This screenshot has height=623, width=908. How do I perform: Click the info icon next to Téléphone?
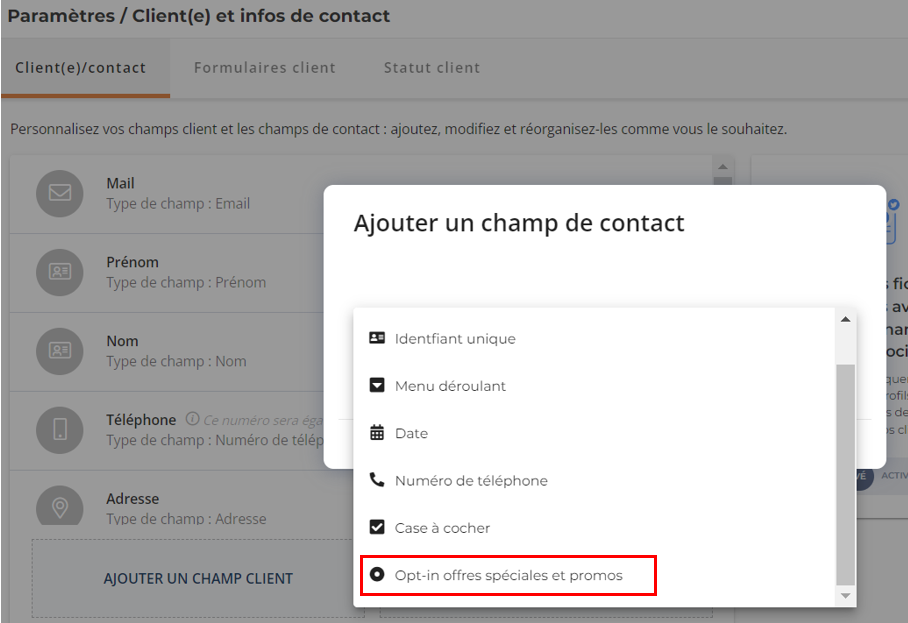pyautogui.click(x=192, y=419)
